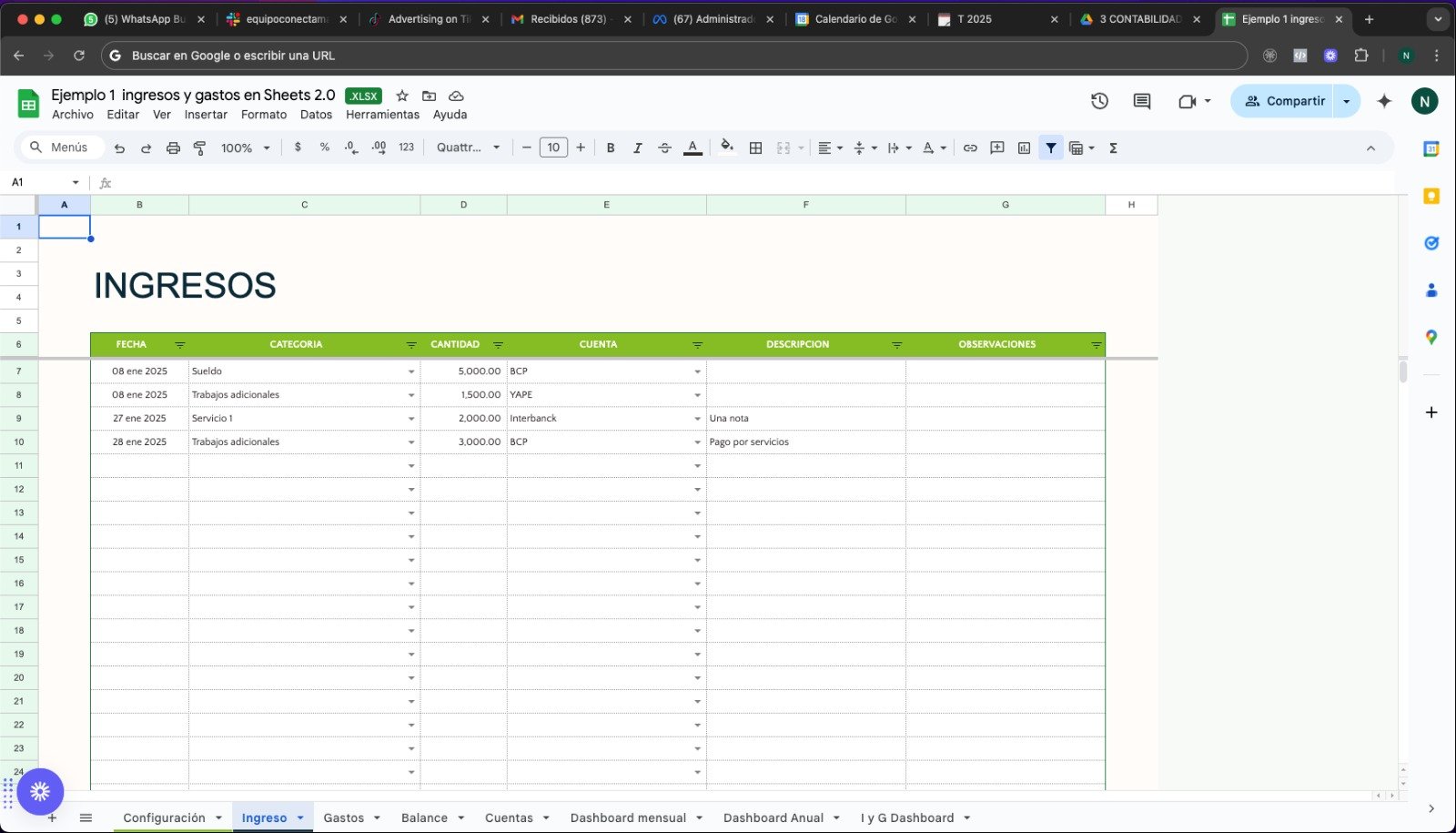This screenshot has height=833, width=1456.
Task: Insert a comment
Action: pyautogui.click(x=997, y=147)
